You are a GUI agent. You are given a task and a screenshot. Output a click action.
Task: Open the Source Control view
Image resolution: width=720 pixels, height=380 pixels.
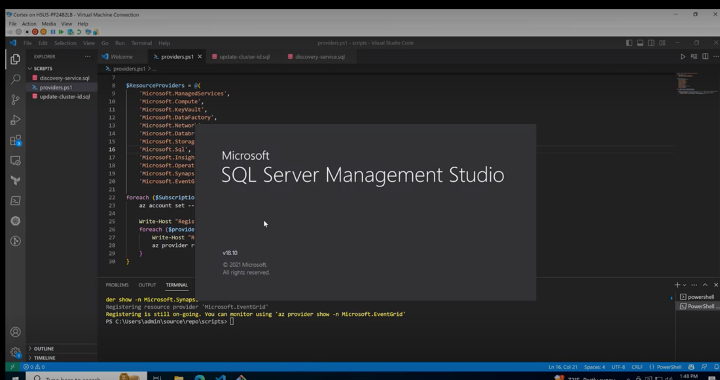[x=15, y=99]
